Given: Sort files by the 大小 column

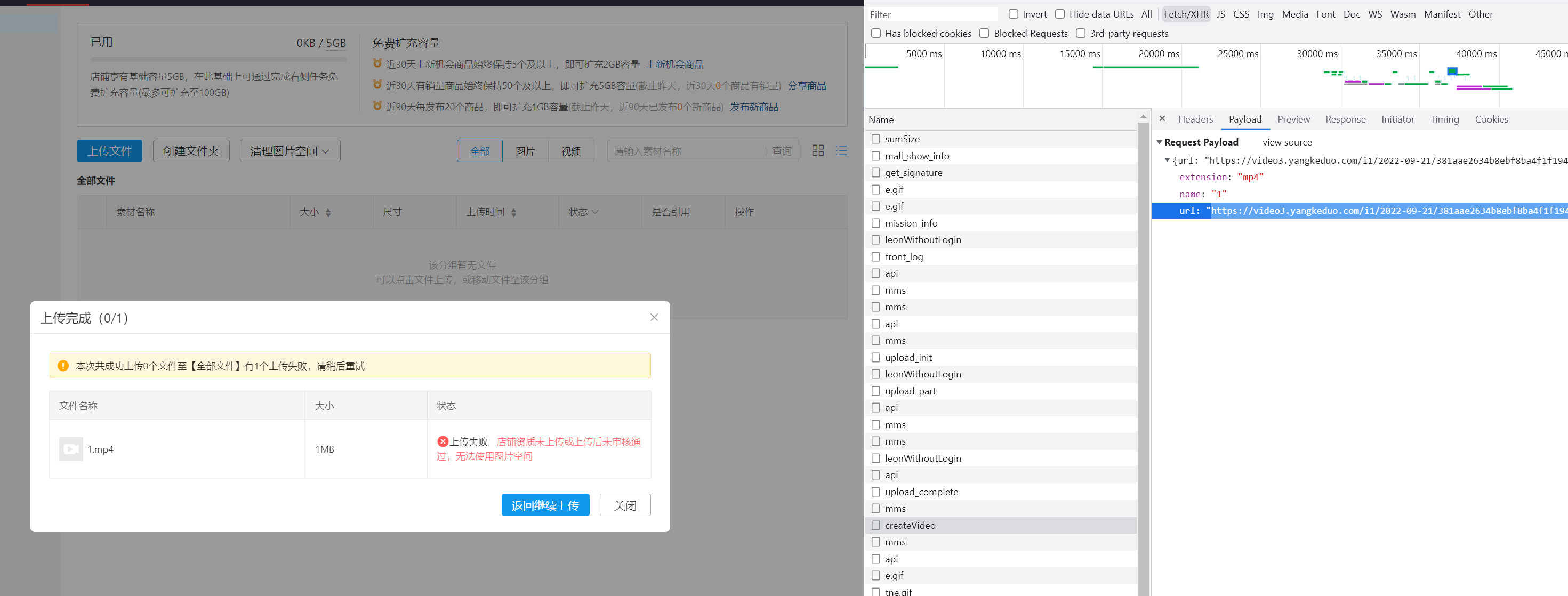Looking at the screenshot, I should pyautogui.click(x=329, y=212).
